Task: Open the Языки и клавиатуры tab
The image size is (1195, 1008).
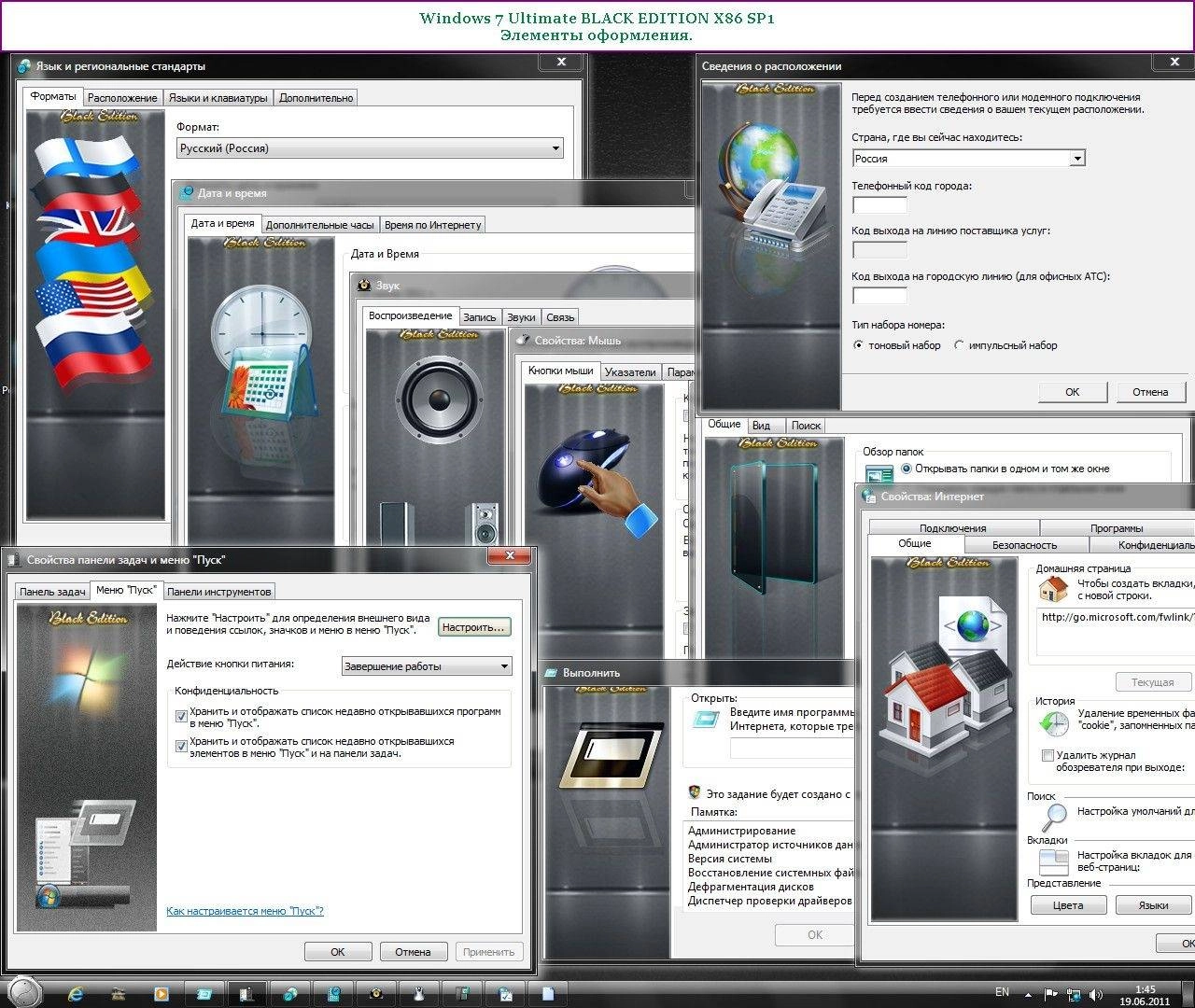Action: 218,98
